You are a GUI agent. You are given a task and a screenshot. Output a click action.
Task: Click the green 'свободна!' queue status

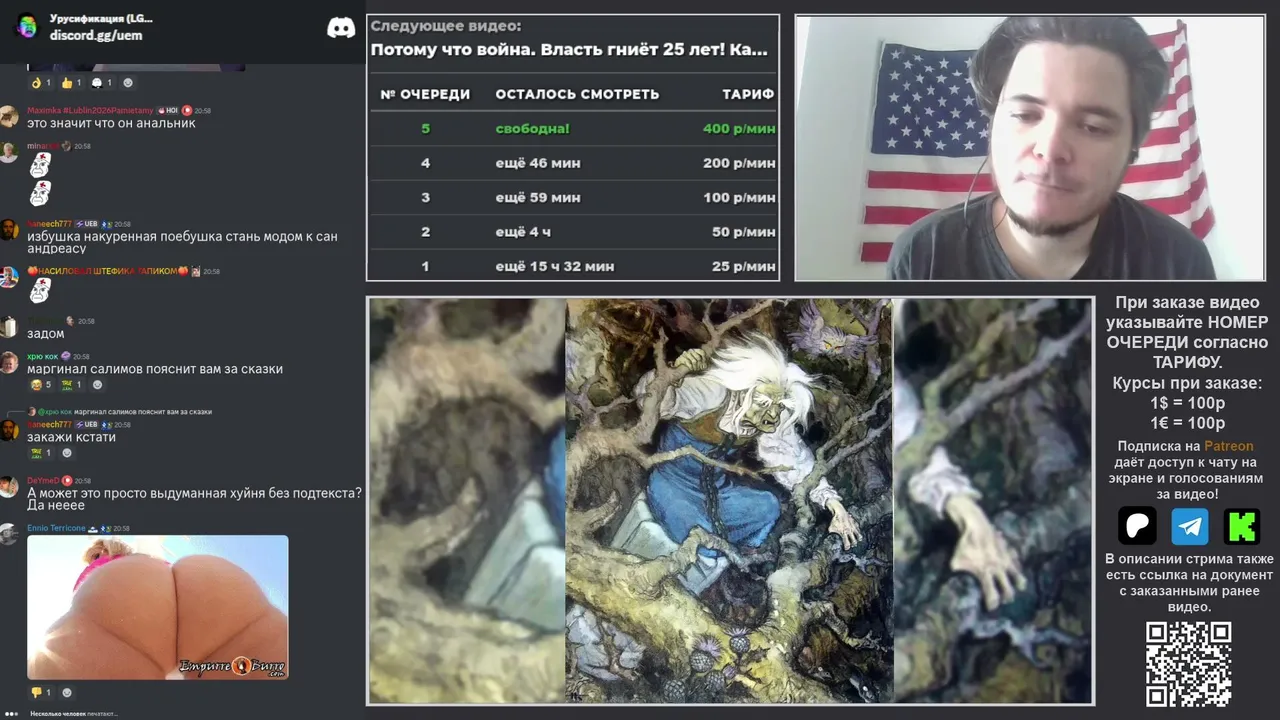pyautogui.click(x=532, y=128)
